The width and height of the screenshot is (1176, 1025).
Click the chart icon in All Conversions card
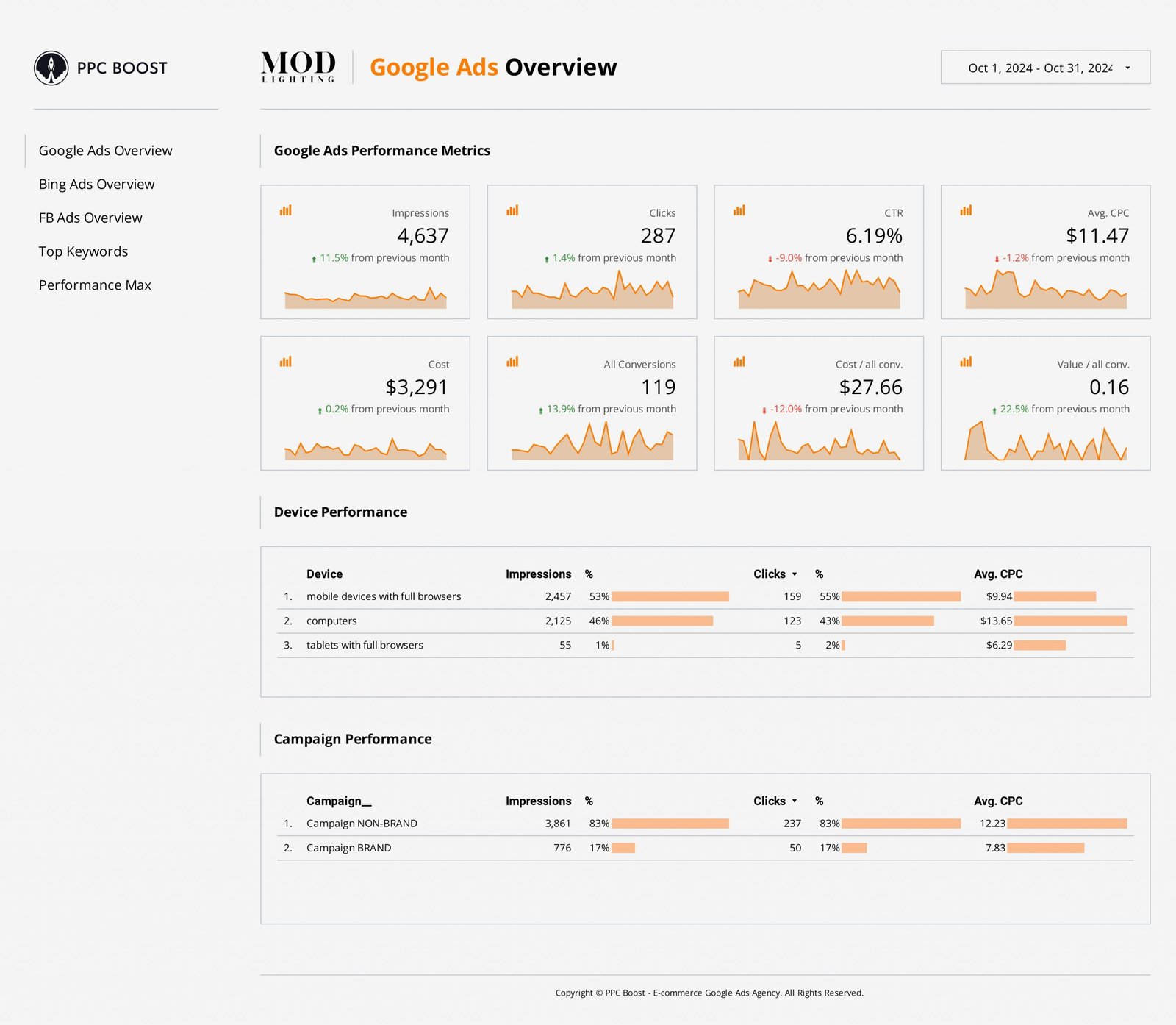[512, 362]
